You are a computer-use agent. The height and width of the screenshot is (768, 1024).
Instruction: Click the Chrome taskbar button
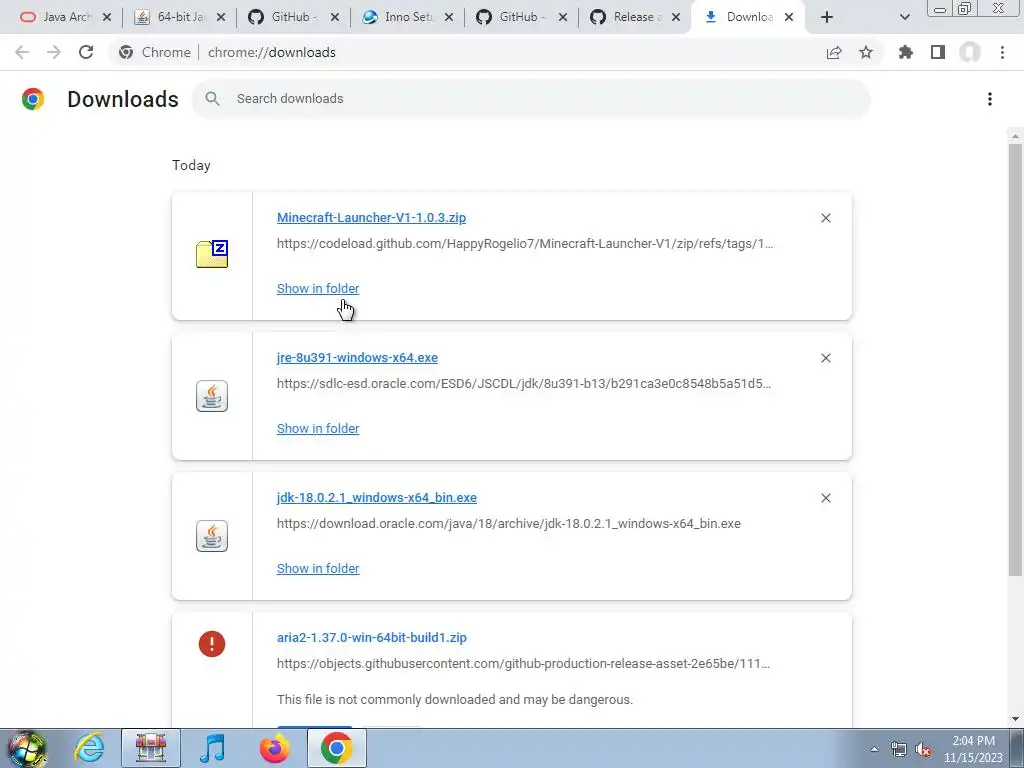[x=336, y=748]
